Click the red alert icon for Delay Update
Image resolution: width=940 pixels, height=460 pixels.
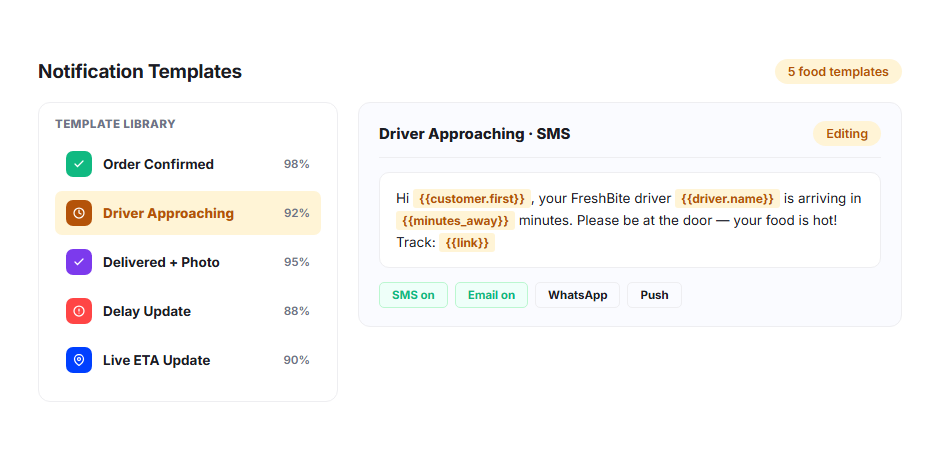coord(79,311)
